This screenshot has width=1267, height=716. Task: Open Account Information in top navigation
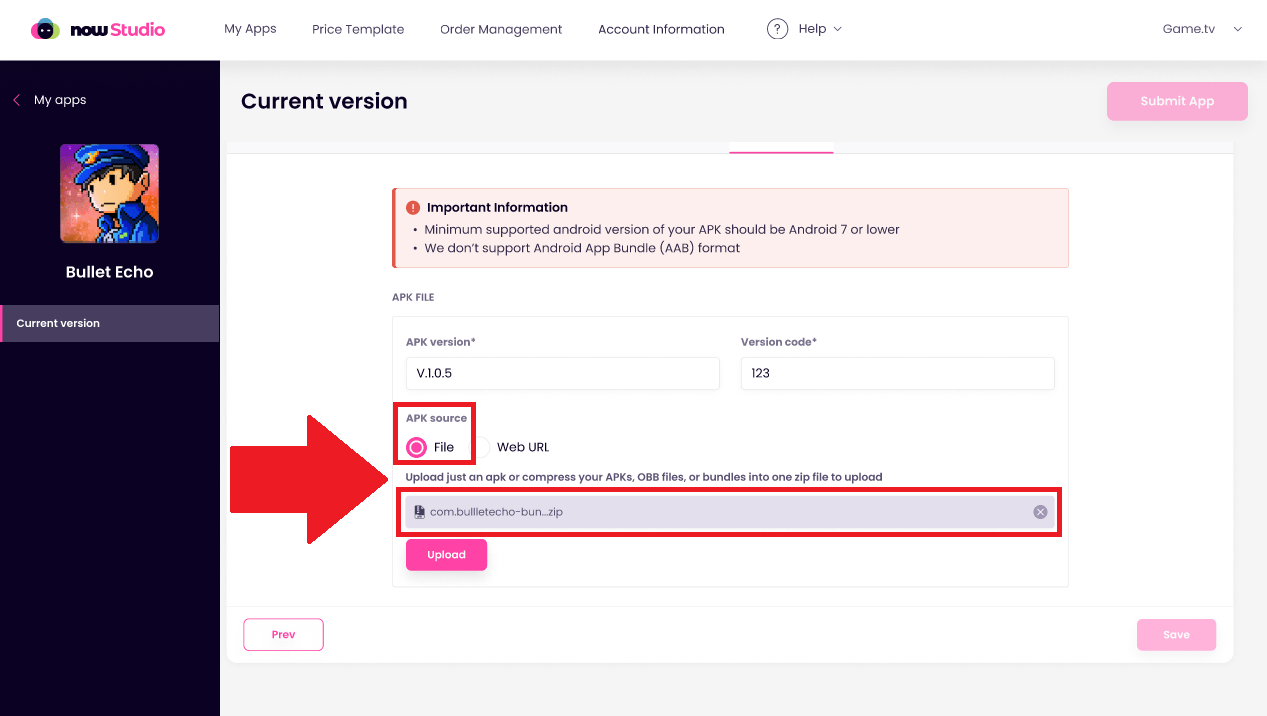point(661,29)
